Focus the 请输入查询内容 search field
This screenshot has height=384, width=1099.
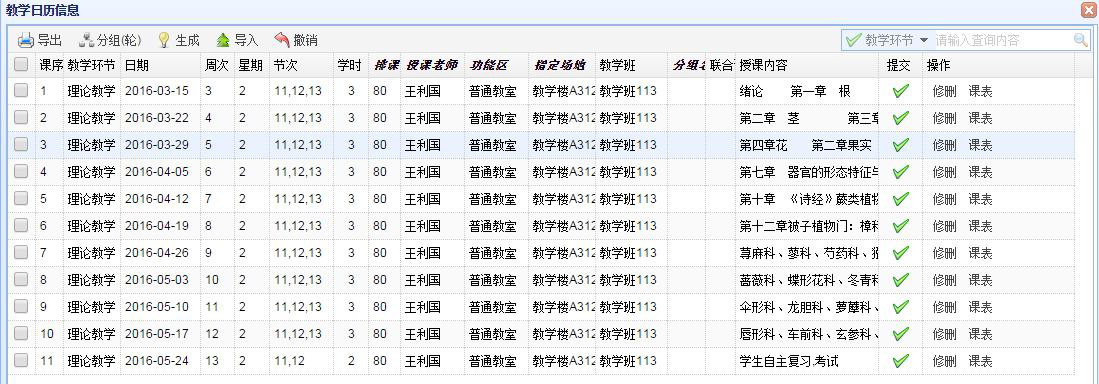coord(1002,40)
